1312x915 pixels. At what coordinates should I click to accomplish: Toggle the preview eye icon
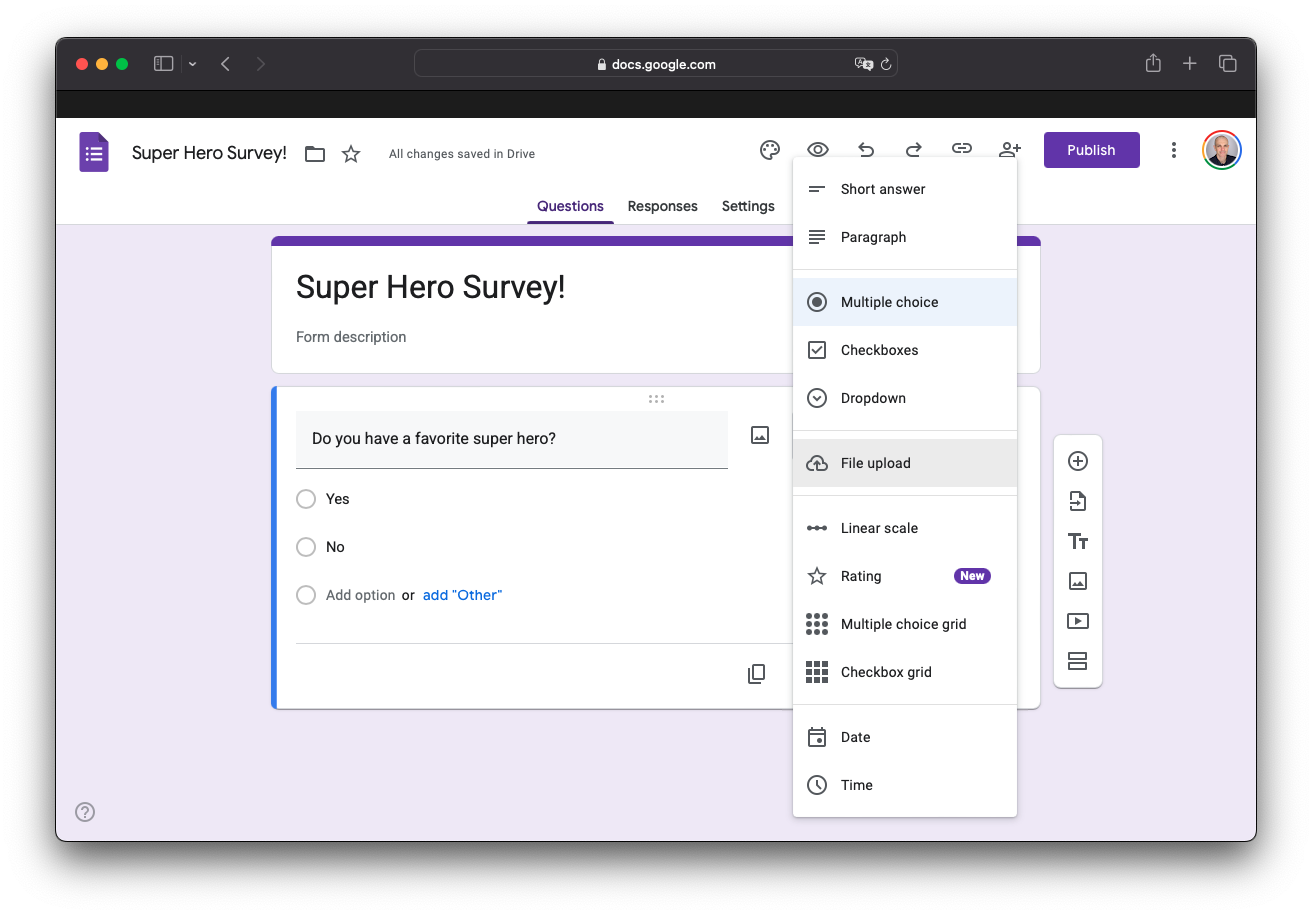(x=818, y=150)
